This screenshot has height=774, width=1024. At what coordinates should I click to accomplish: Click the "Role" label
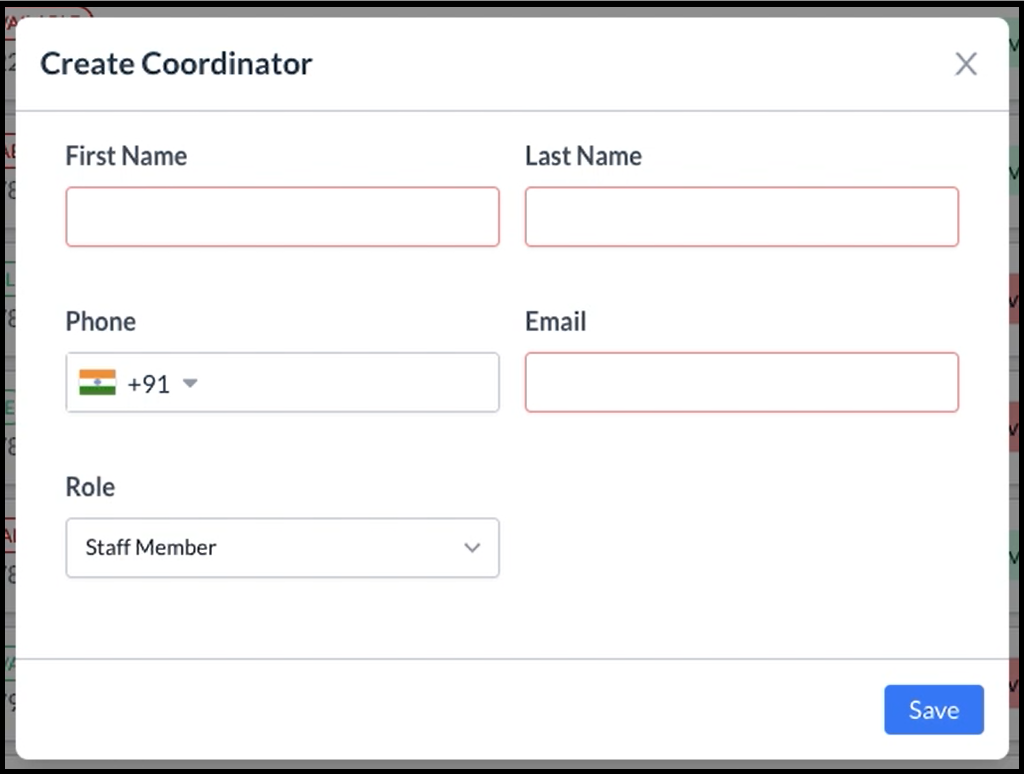[x=89, y=487]
